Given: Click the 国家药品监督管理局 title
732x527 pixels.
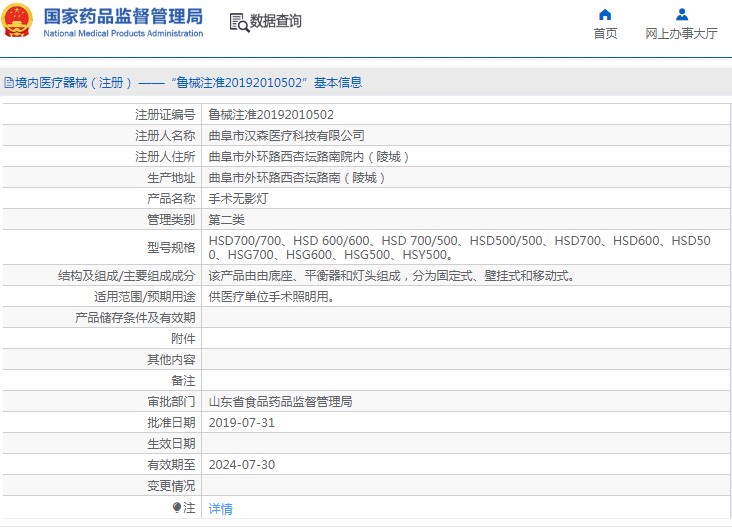Looking at the screenshot, I should [123, 16].
